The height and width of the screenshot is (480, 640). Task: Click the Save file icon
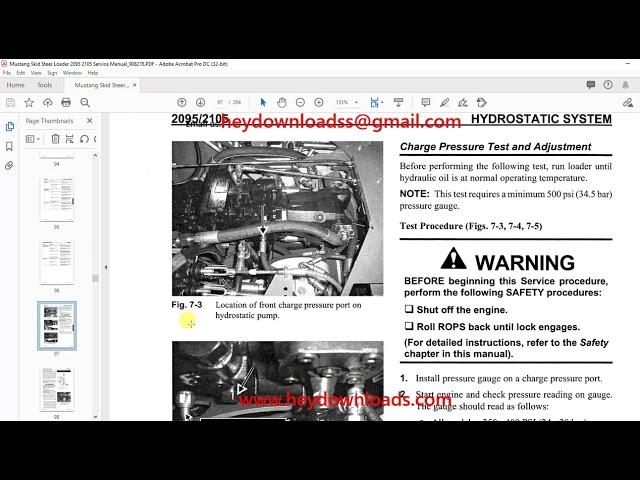[x=11, y=102]
